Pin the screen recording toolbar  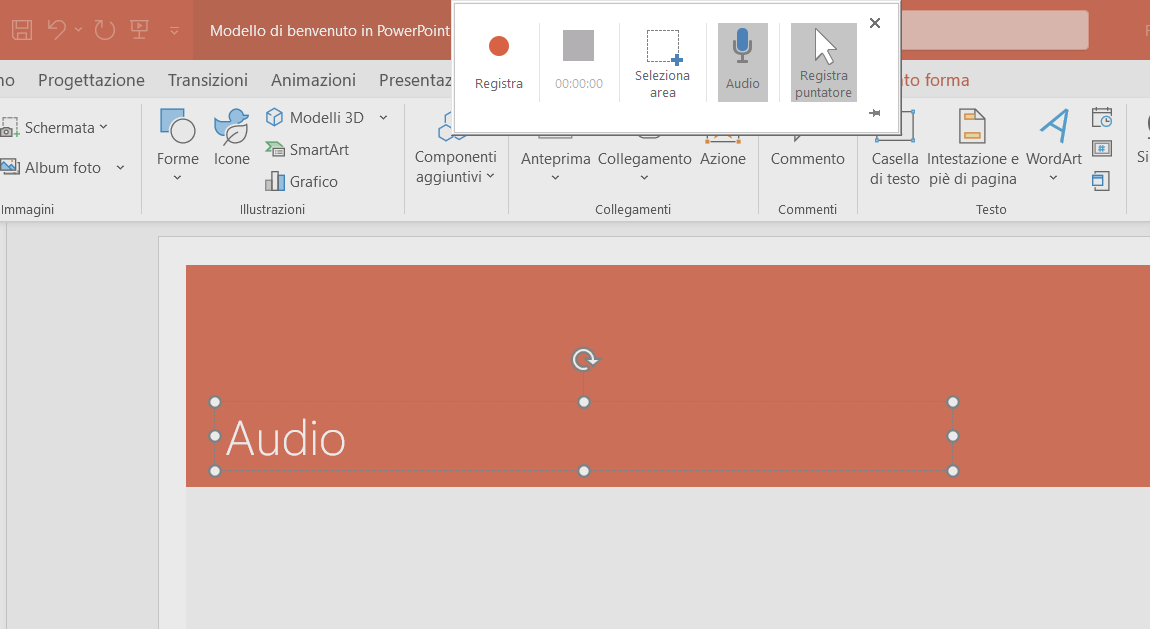click(x=874, y=113)
